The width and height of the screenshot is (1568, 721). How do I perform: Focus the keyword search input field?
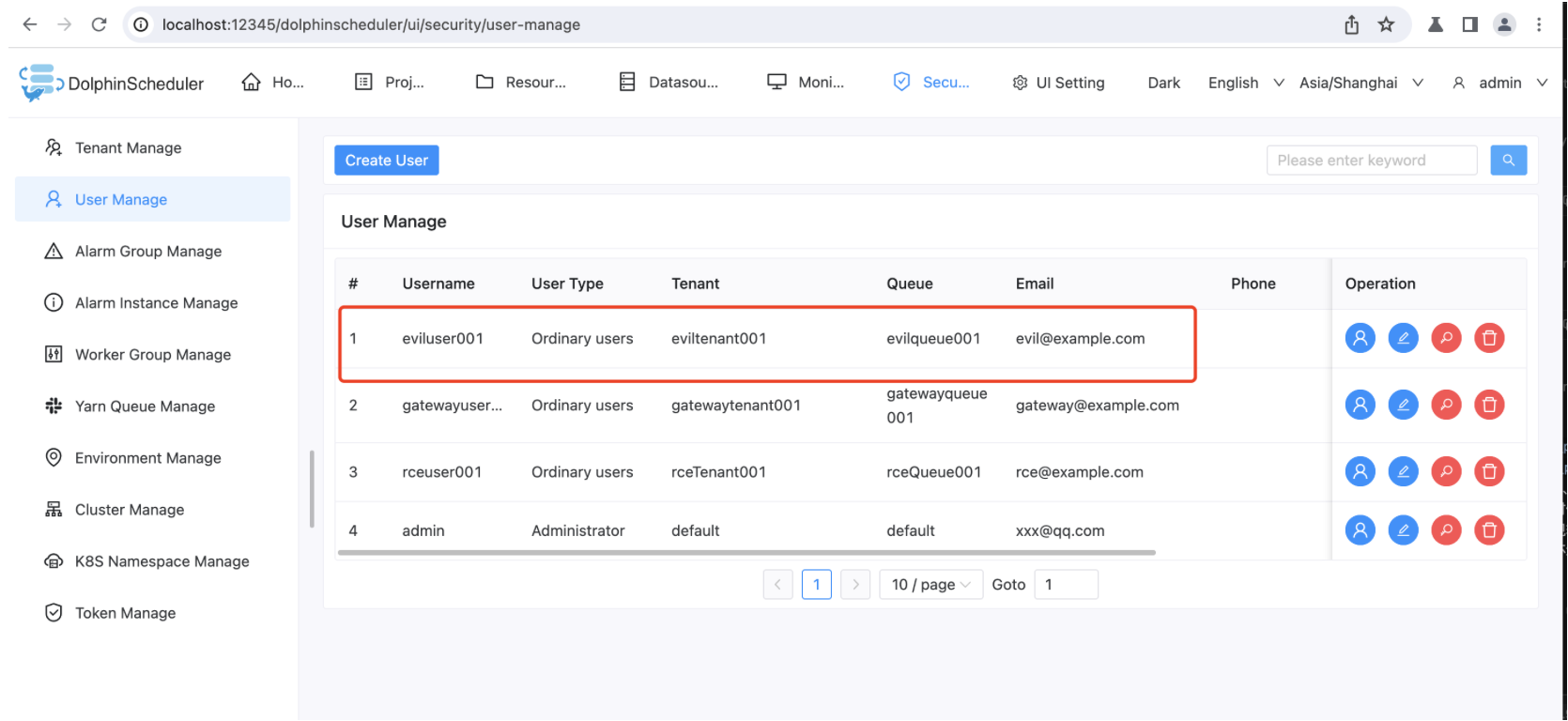click(1371, 161)
